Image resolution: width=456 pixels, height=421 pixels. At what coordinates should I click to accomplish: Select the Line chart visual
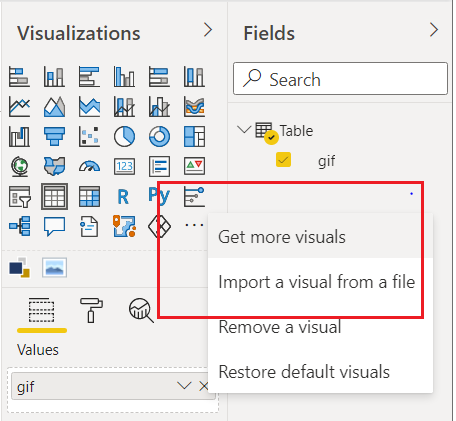[x=19, y=106]
